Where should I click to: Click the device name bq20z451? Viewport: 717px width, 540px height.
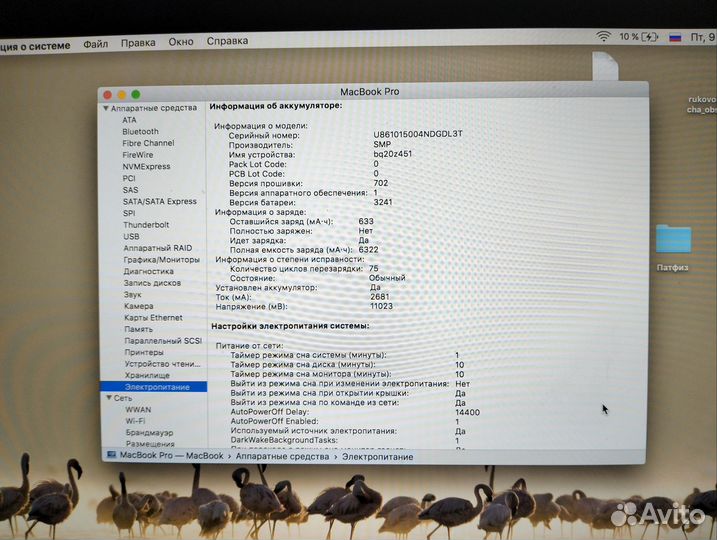tap(393, 154)
